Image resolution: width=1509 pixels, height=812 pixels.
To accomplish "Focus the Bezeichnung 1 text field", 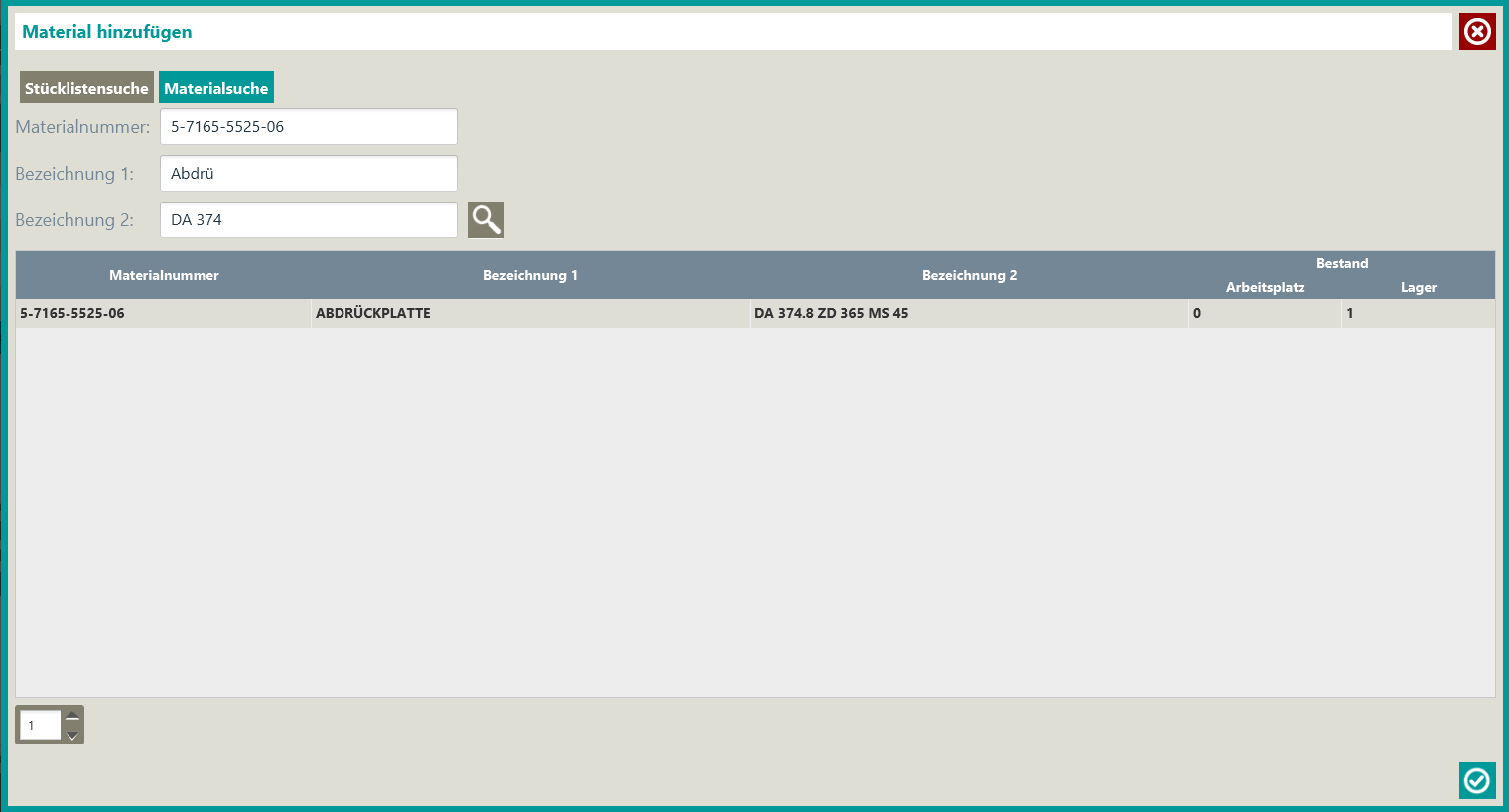I will click(x=308, y=174).
